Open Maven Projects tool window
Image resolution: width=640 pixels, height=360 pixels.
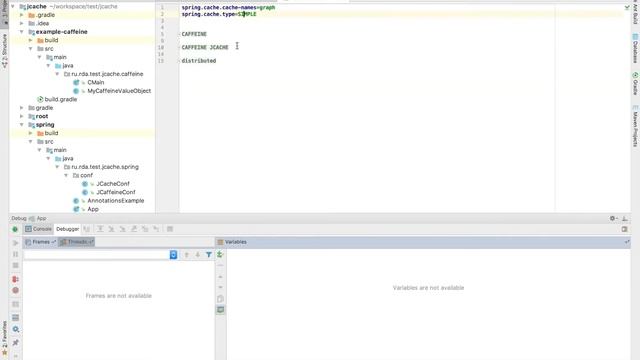point(636,126)
